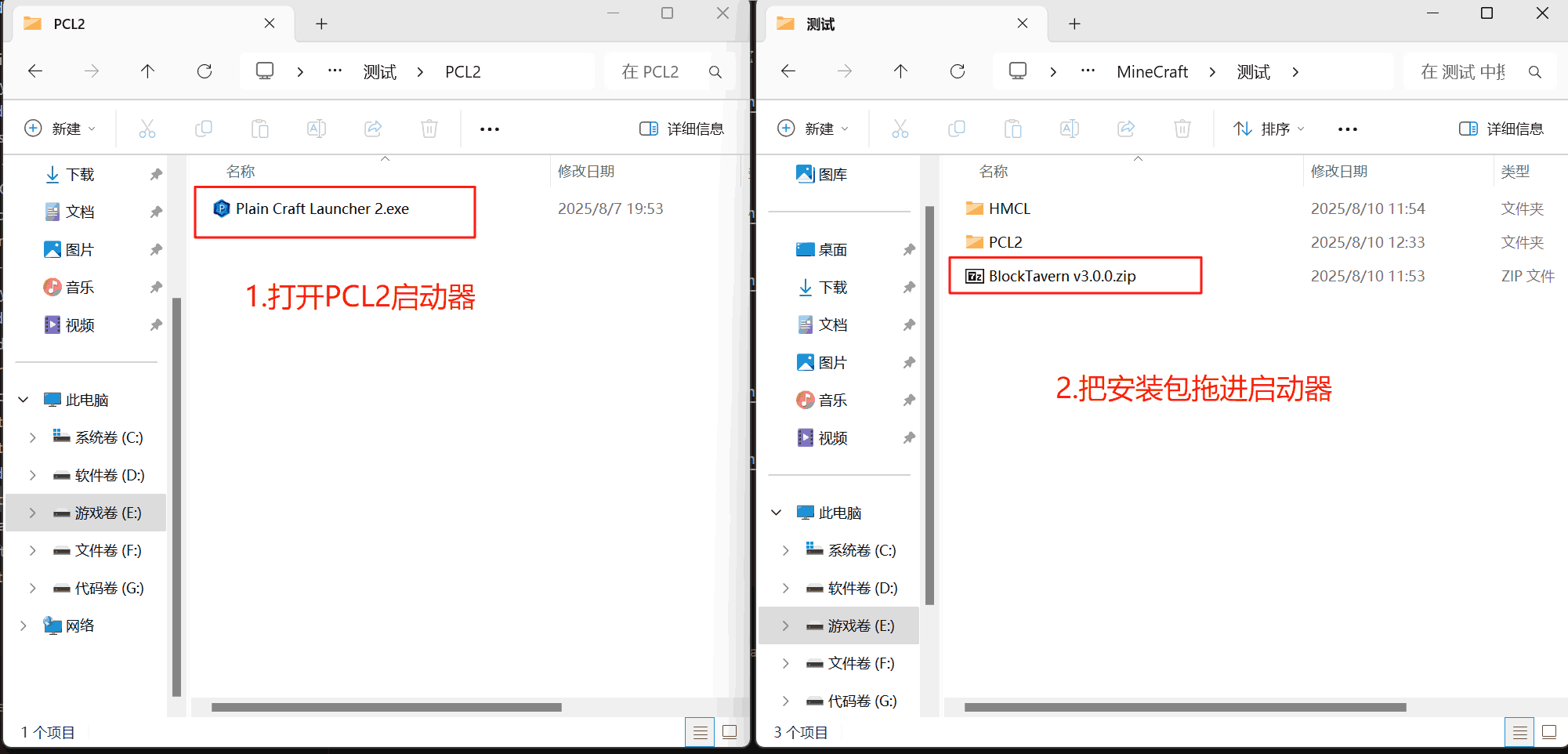Select the HMCL folder
The width and height of the screenshot is (1568, 754).
(998, 208)
